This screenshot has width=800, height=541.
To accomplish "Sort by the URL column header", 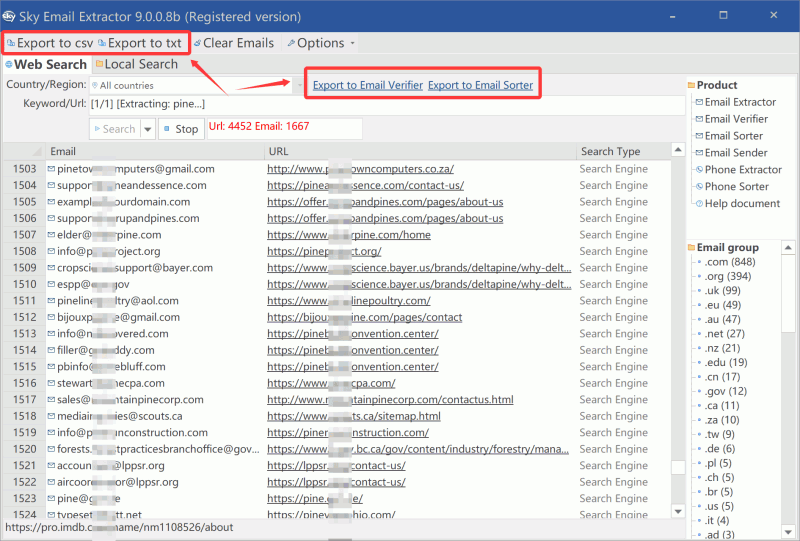I will pos(420,152).
